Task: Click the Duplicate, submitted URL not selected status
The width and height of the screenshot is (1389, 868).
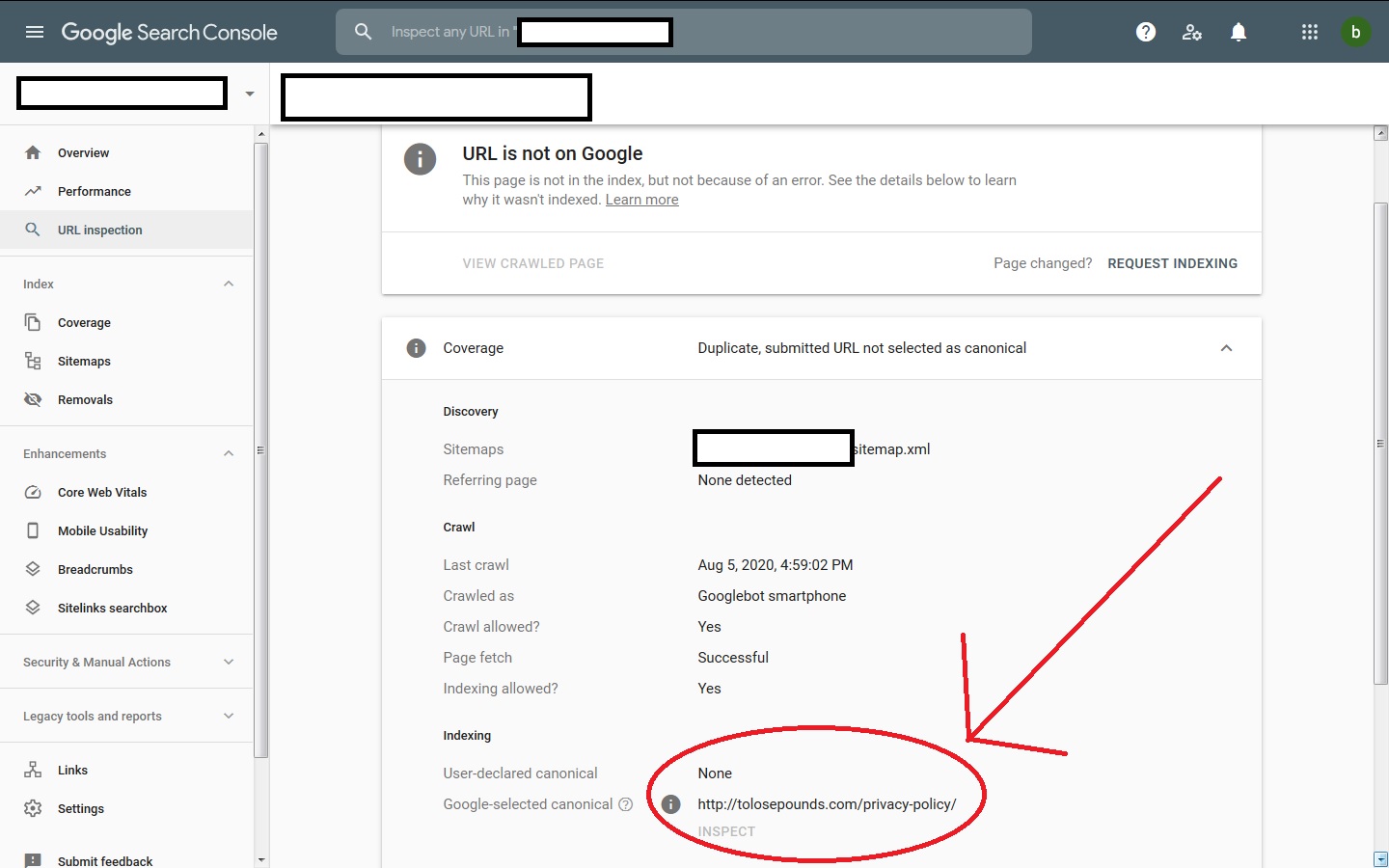Action: pos(861,348)
